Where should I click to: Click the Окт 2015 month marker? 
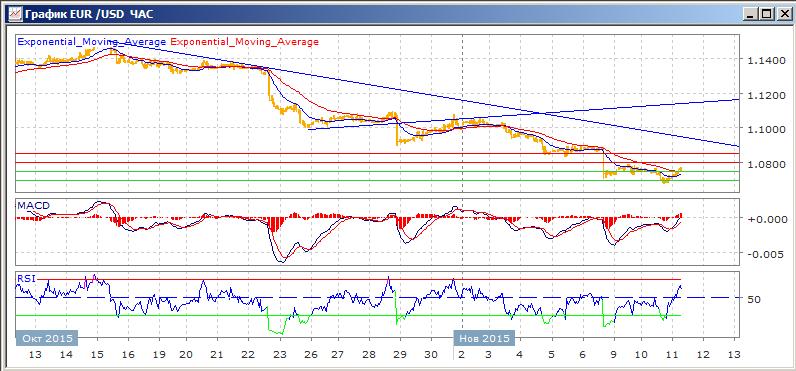coord(47,338)
